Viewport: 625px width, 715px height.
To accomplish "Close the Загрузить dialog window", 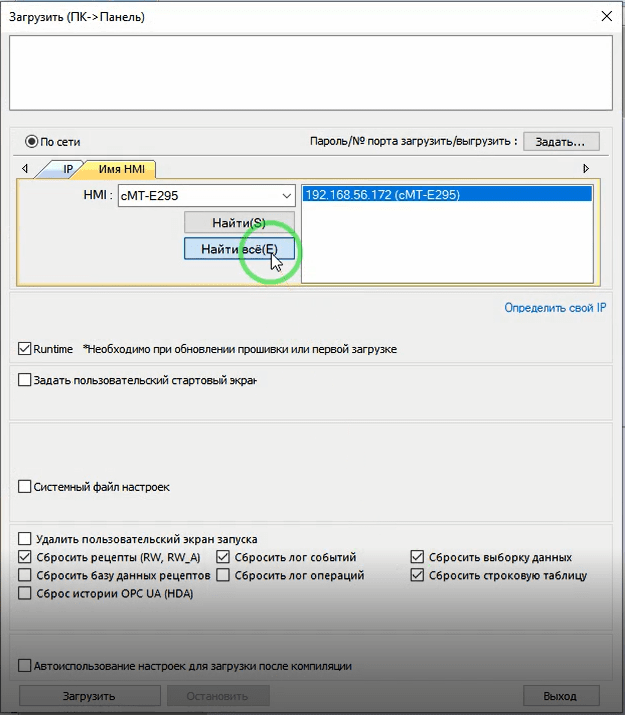I will (605, 15).
